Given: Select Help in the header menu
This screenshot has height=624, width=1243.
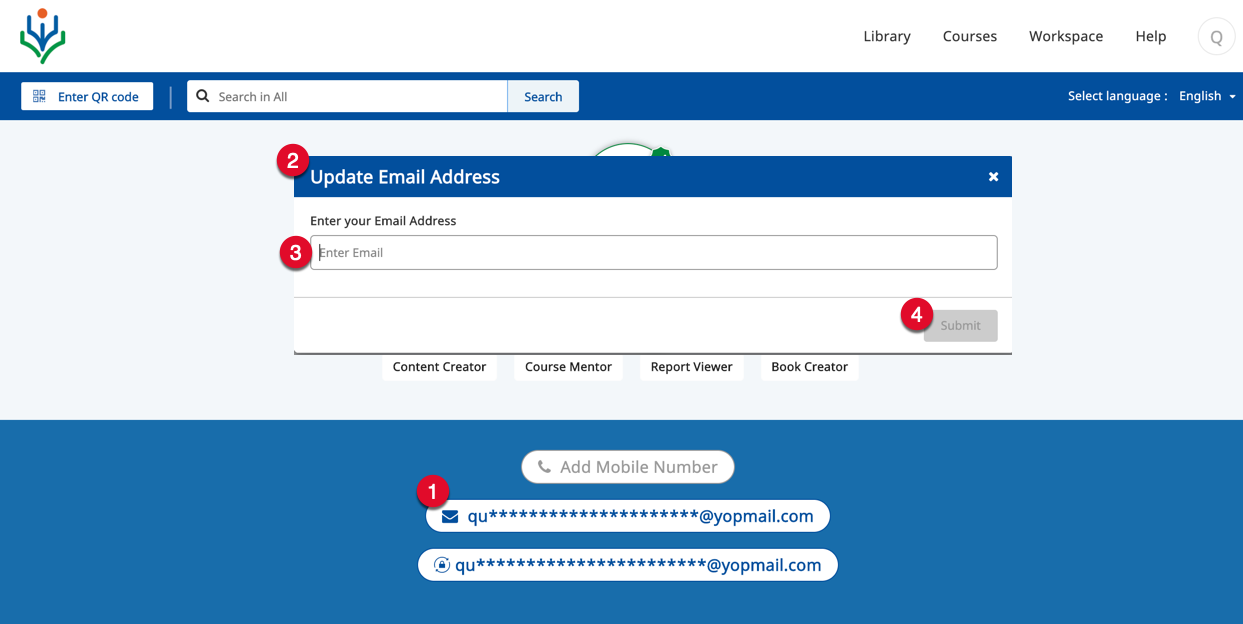Looking at the screenshot, I should pos(1150,36).
